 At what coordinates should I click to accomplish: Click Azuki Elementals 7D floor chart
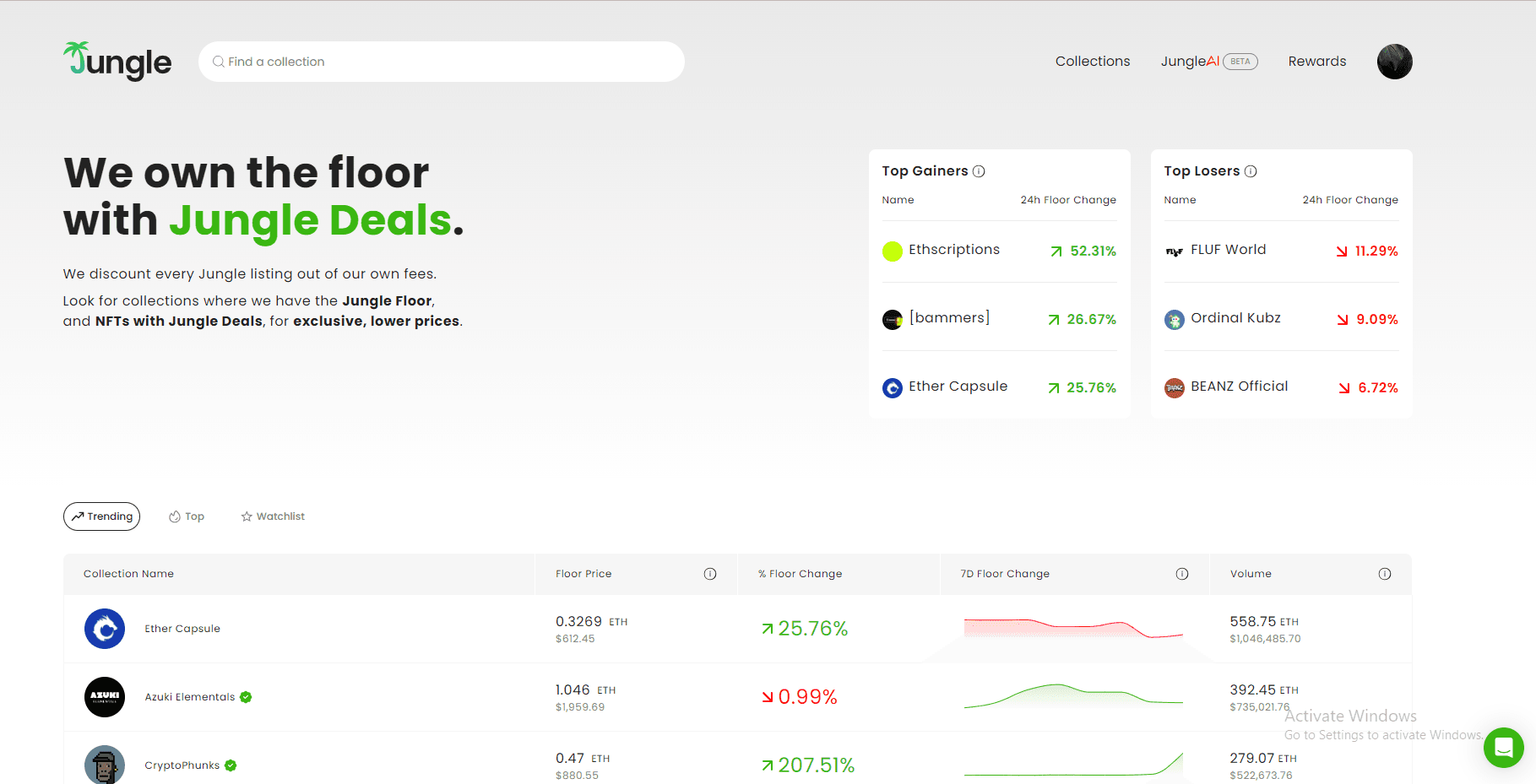click(x=1073, y=695)
